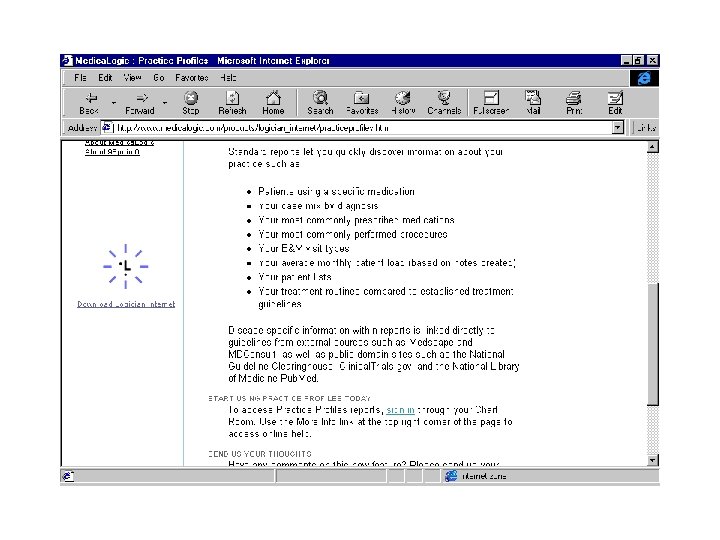Click the page icon in the address bar
This screenshot has width=720, height=540.
click(107, 127)
